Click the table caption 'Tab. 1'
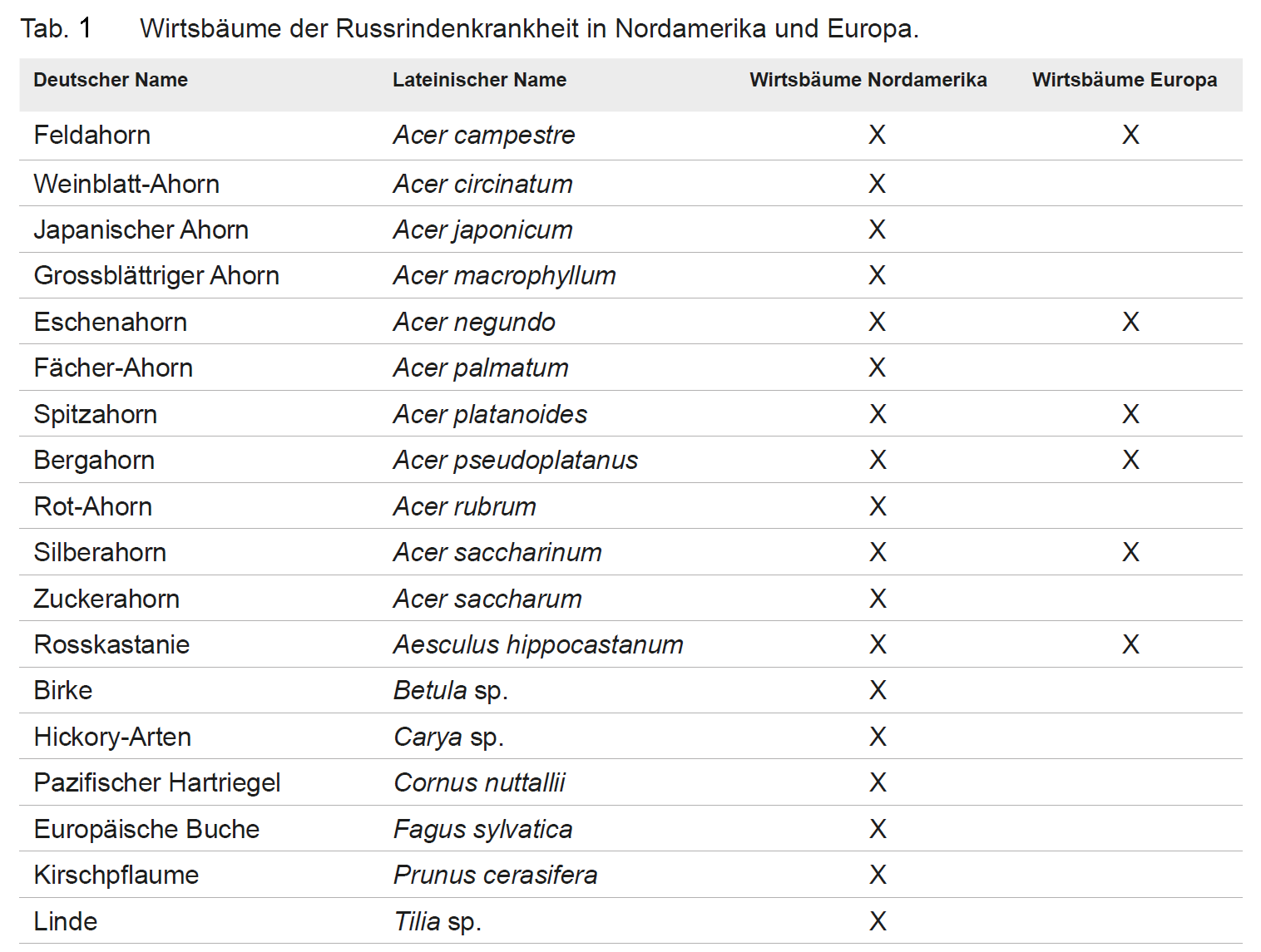 (55, 28)
